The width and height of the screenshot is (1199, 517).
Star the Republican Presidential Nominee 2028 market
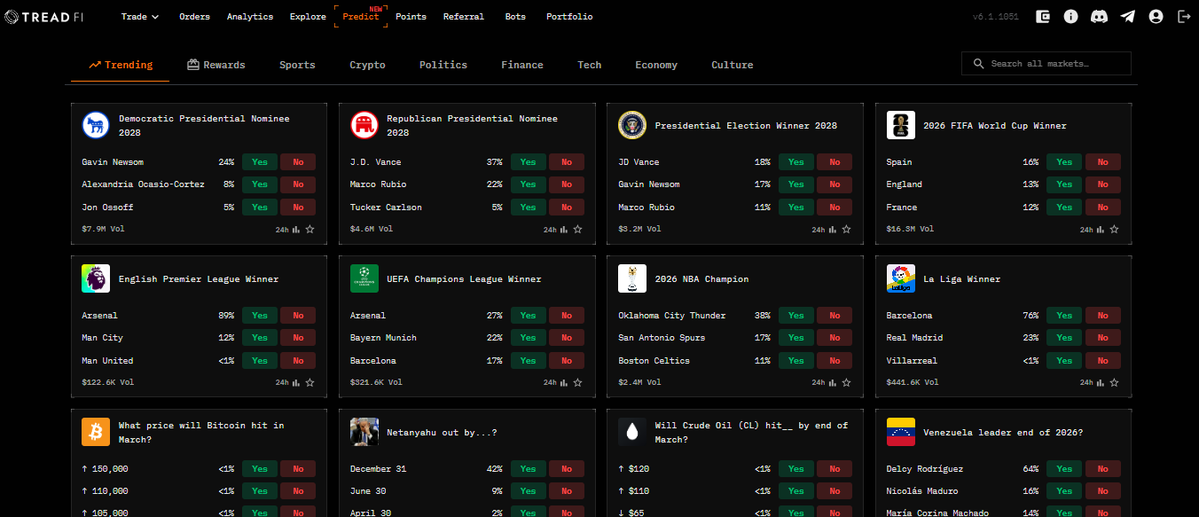[578, 229]
